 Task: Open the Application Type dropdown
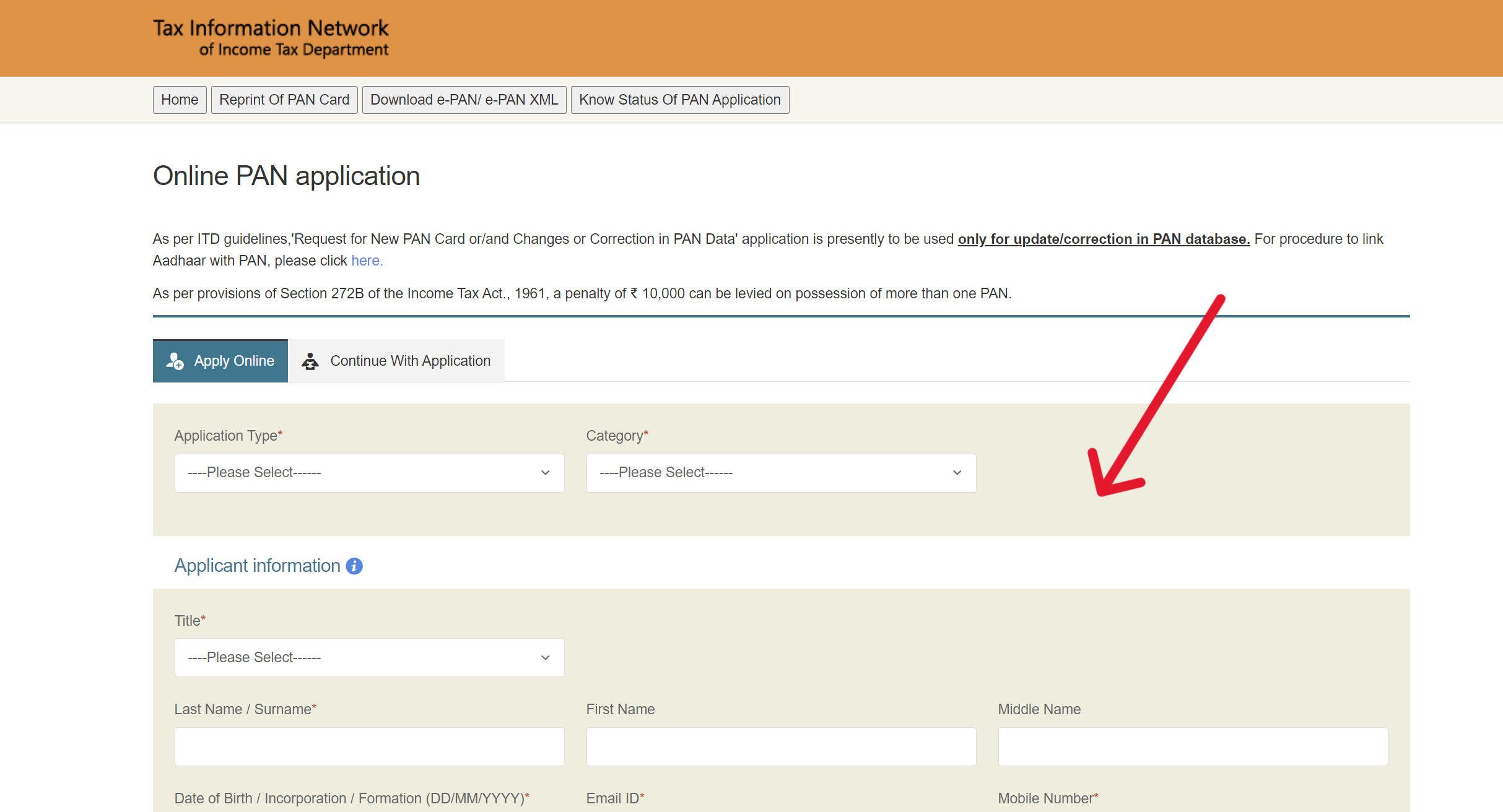pos(369,473)
